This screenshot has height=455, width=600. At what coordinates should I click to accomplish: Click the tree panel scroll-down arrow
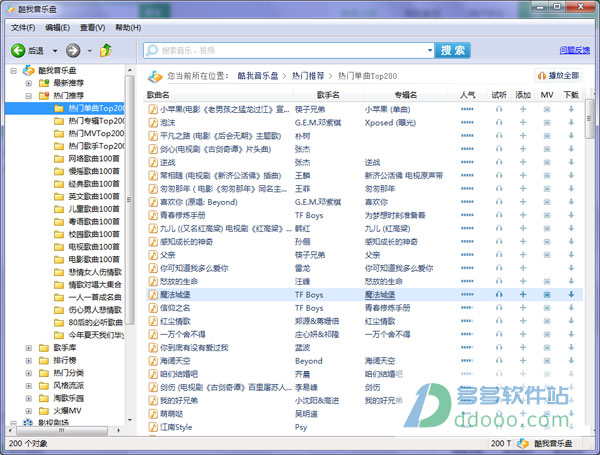coord(129,420)
